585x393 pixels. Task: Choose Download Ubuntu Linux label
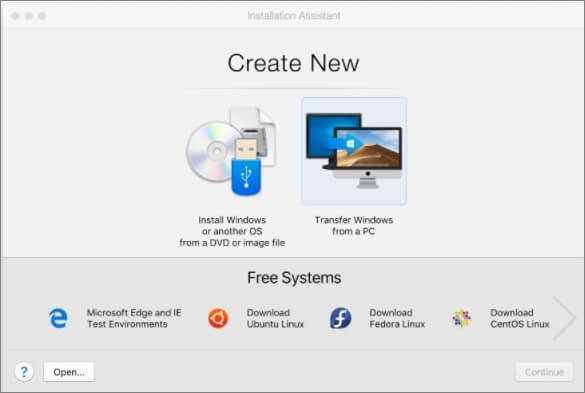pos(275,318)
